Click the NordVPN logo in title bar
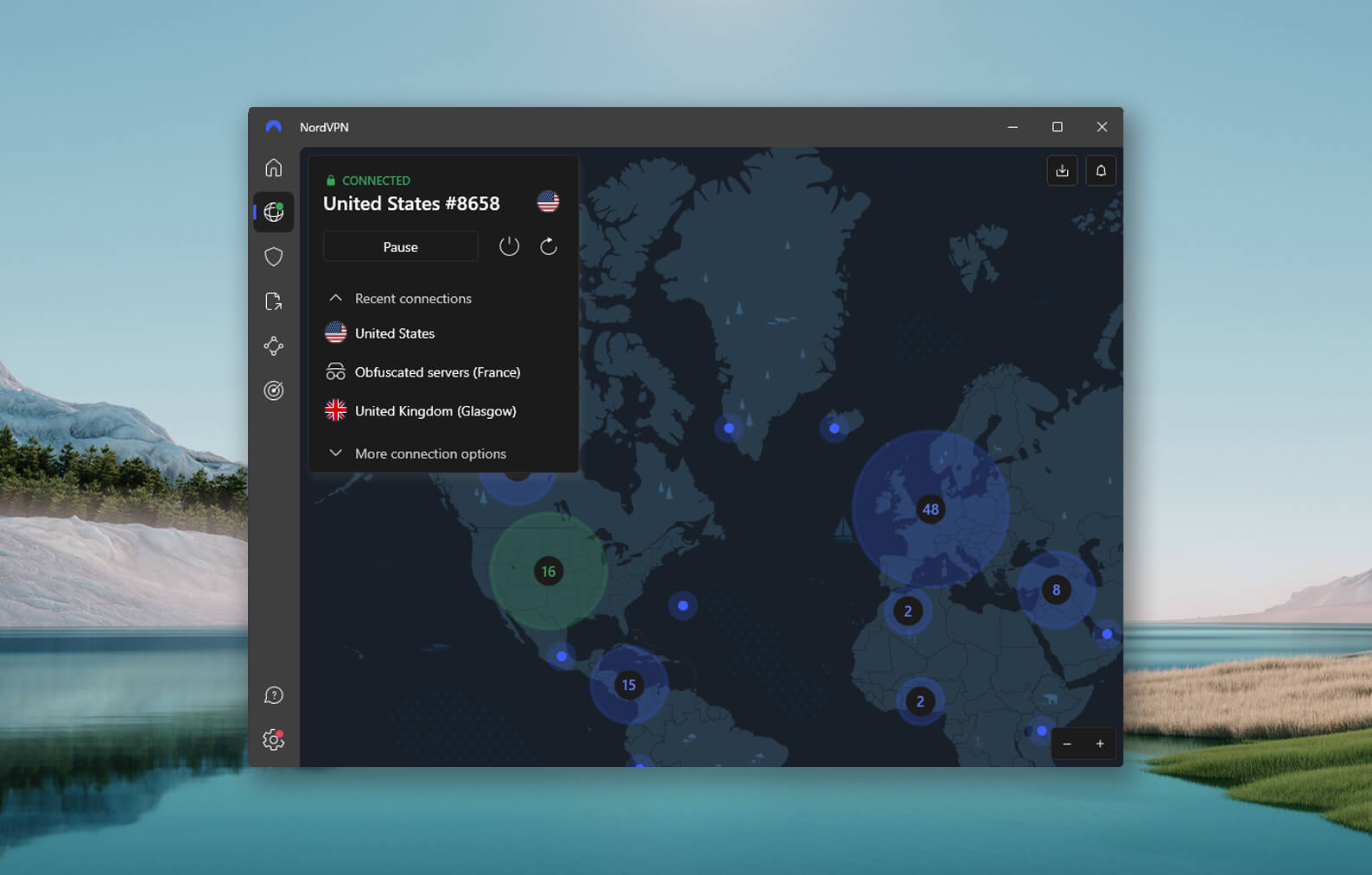1372x875 pixels. tap(274, 126)
